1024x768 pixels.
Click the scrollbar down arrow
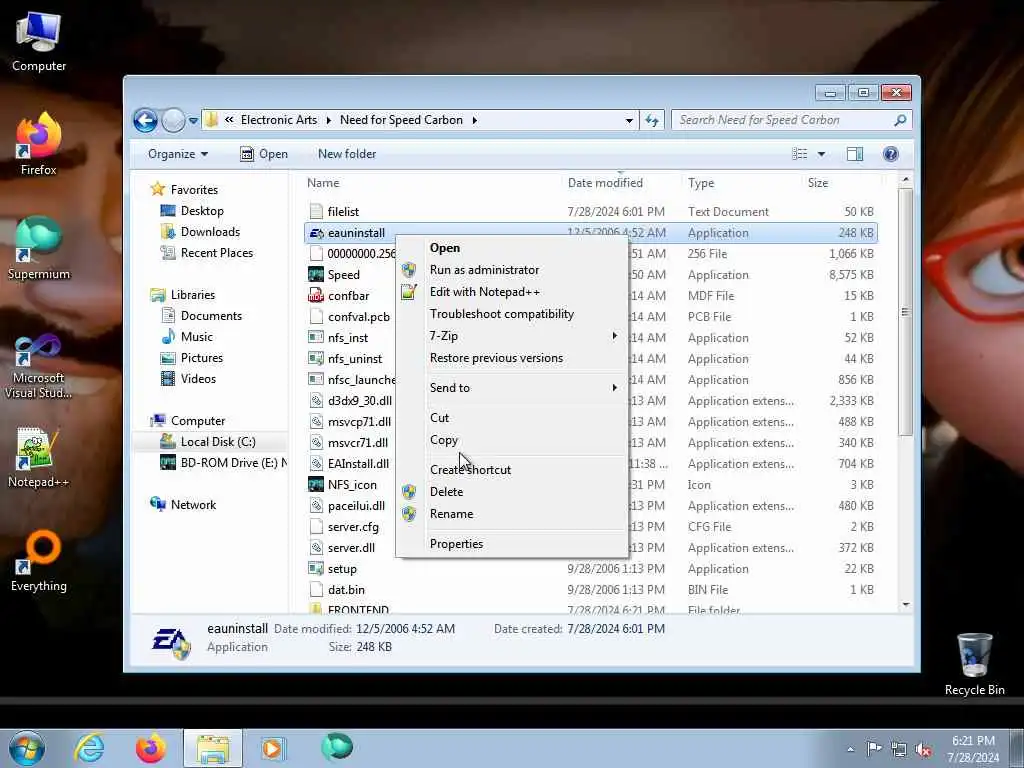point(905,605)
